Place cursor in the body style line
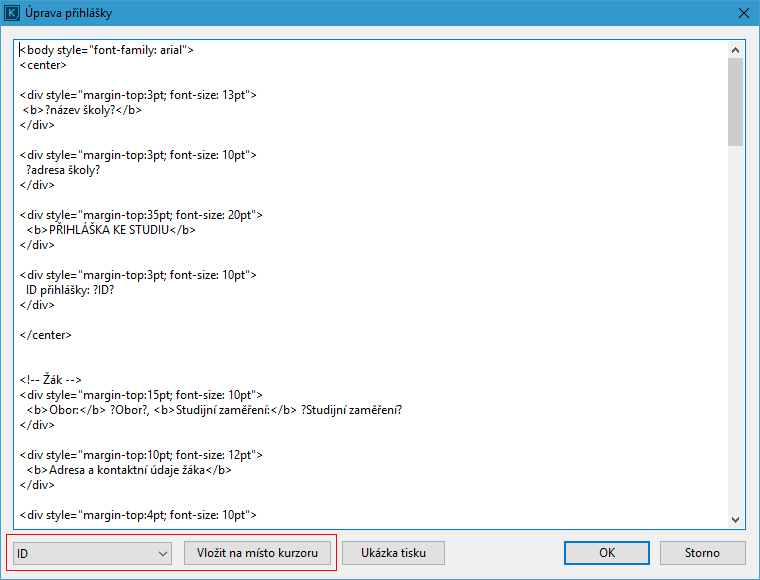This screenshot has width=760, height=580. coord(106,50)
